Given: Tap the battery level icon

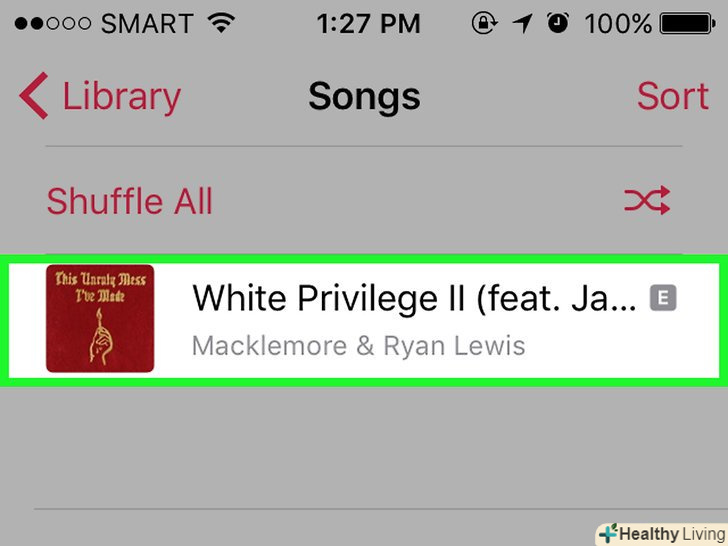Looking at the screenshot, I should 687,24.
